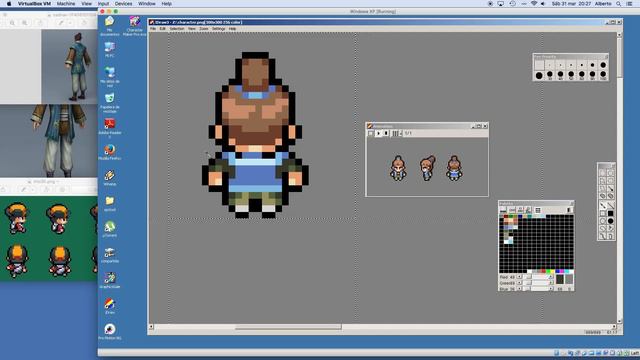Select the back-facing sprite in the Animation preview
Viewport: 640px width, 360px height.
(x=454, y=168)
